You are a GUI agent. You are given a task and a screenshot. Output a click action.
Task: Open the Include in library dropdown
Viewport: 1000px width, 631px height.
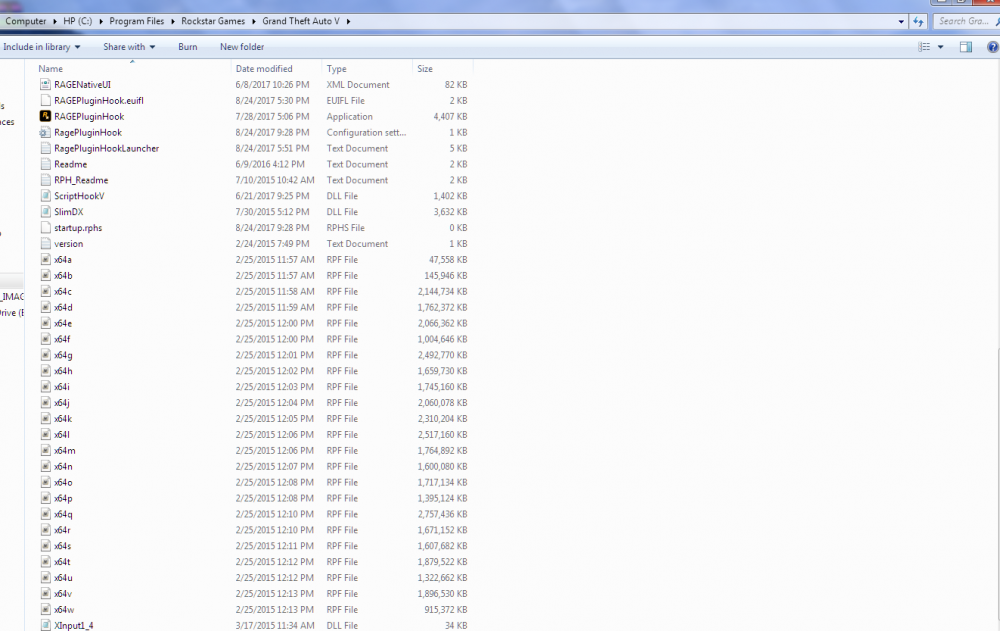(x=41, y=47)
